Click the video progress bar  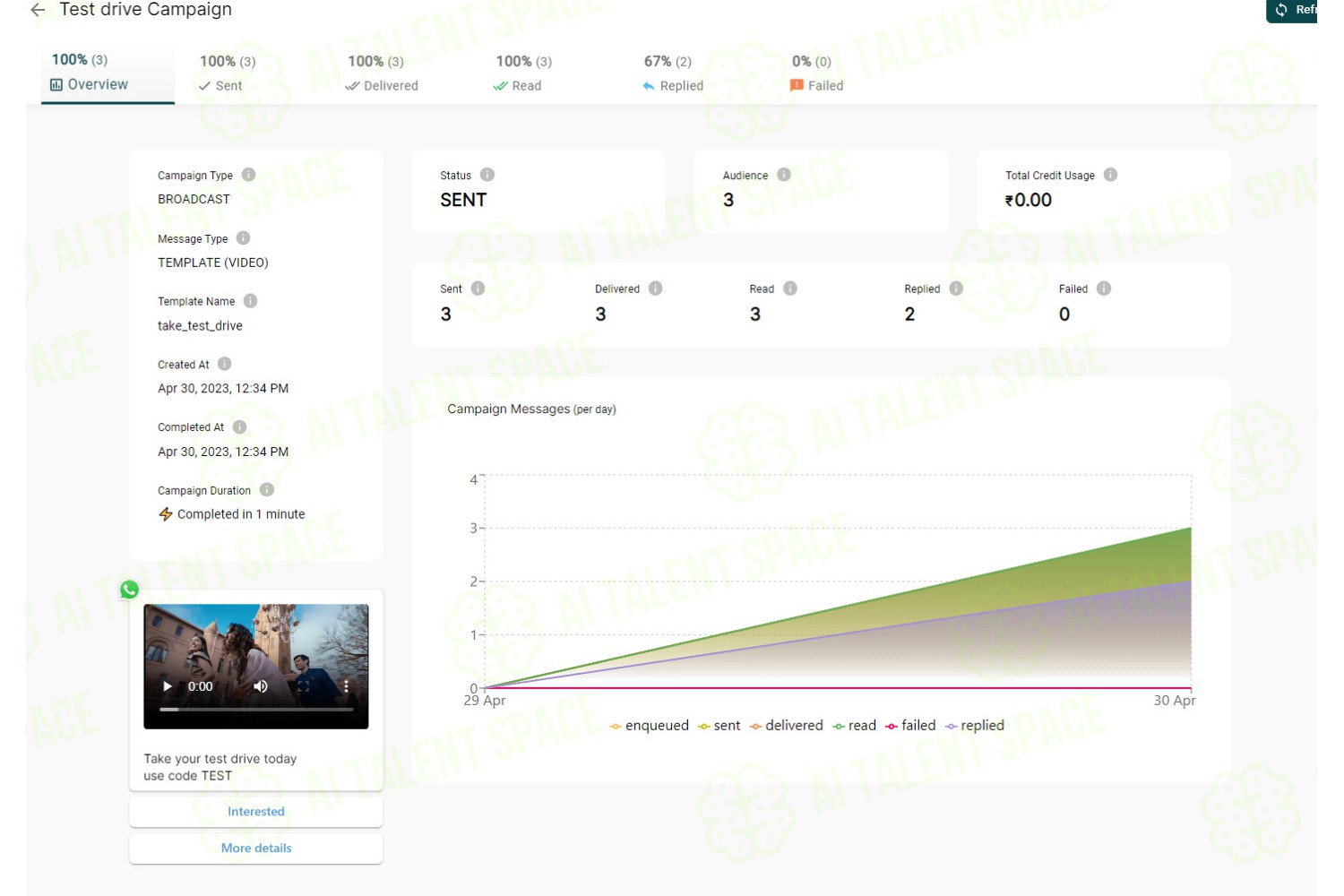256,710
